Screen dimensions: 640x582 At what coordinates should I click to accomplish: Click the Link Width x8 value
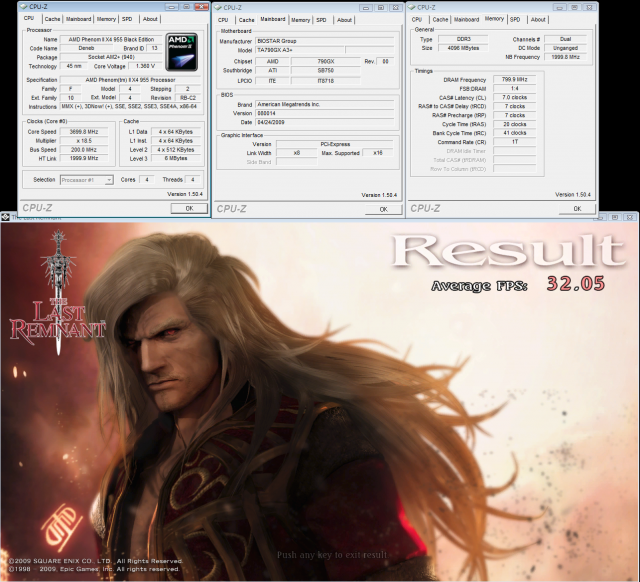click(297, 153)
